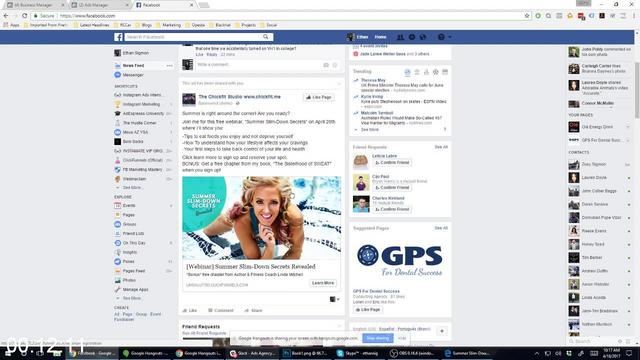Open Friend Requests card options chevron
The width and height of the screenshot is (640, 360).
[339, 326]
